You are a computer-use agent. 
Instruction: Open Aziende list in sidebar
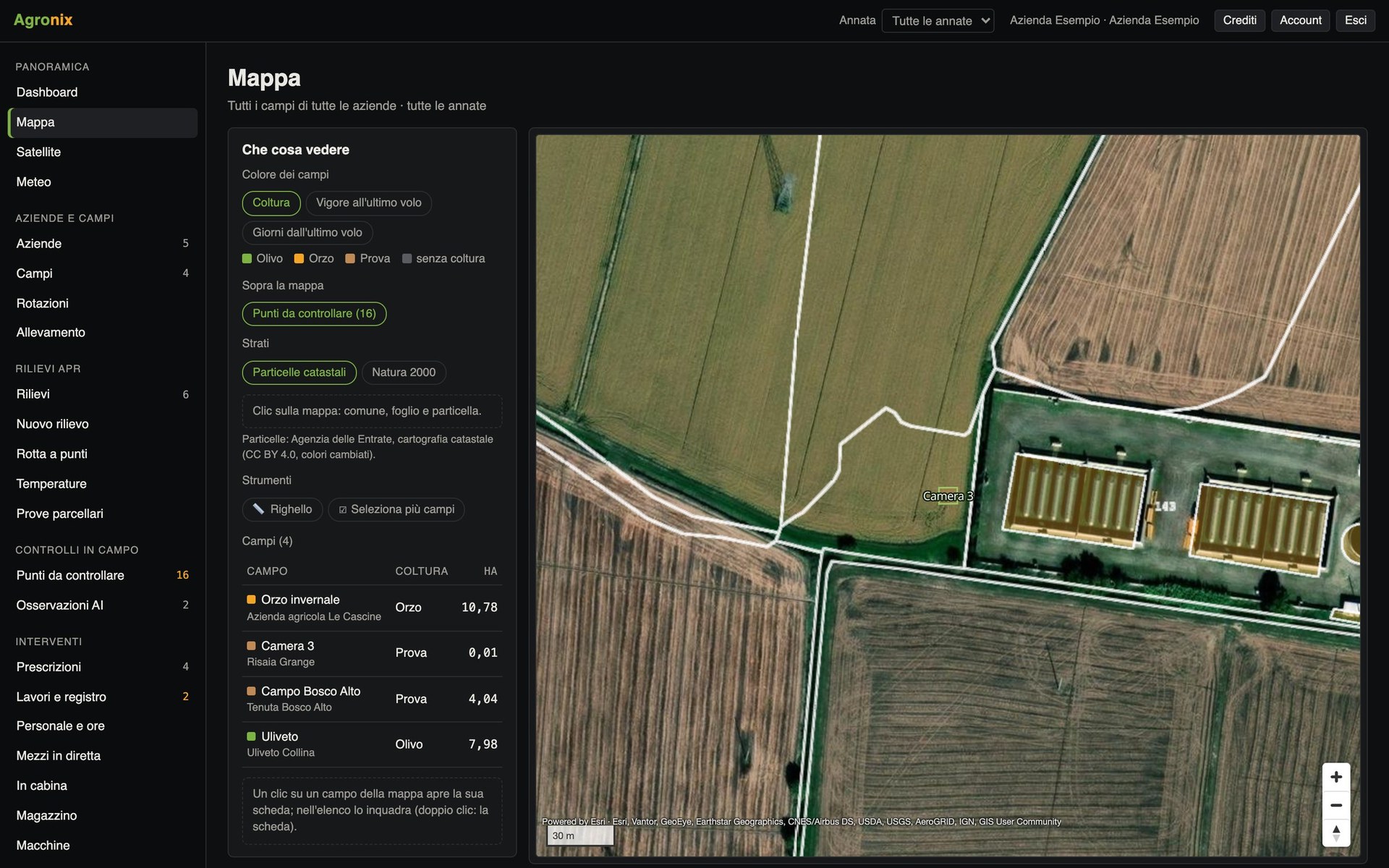[x=103, y=244]
